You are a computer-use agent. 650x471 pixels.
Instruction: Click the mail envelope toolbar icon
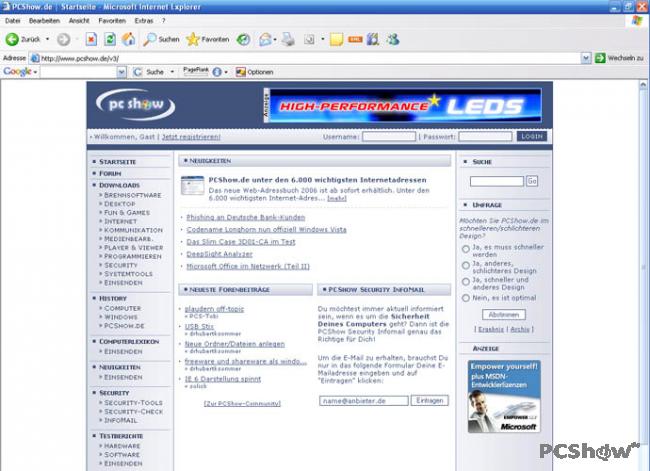click(264, 39)
